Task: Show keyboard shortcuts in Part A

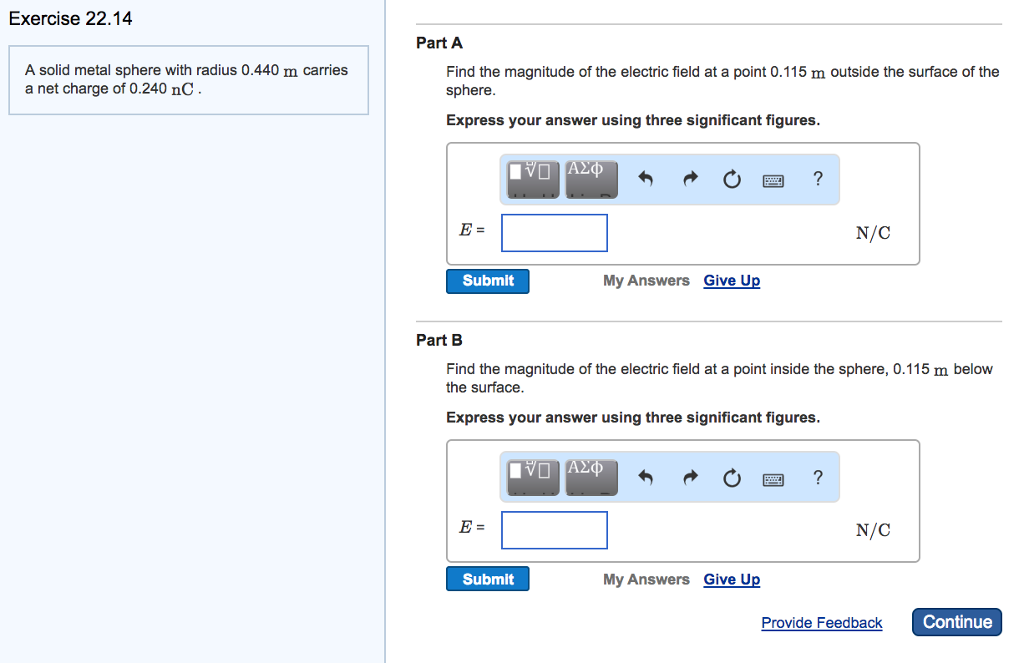Action: click(x=774, y=181)
